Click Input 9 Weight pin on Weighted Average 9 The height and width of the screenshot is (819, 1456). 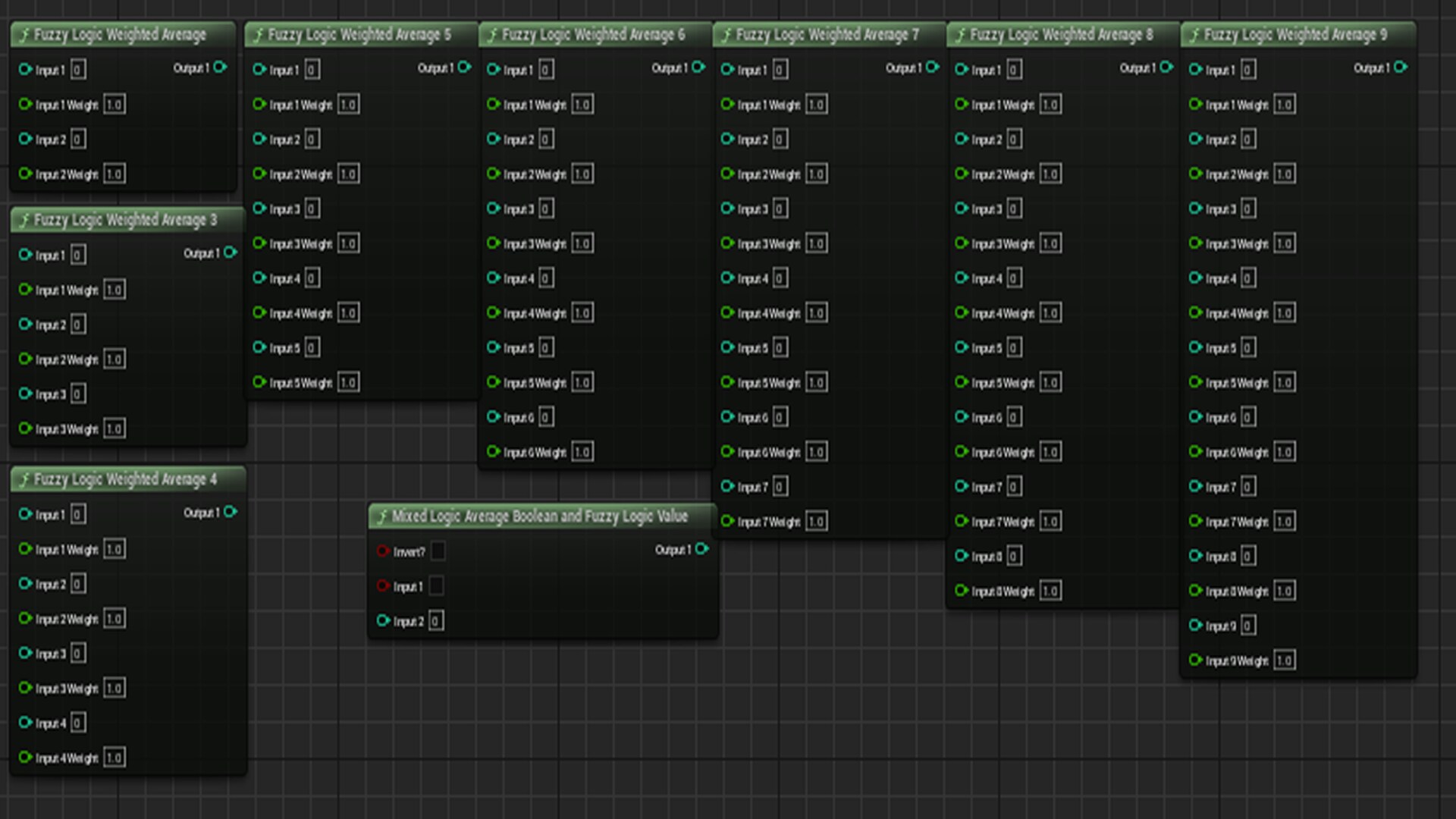point(1197,660)
